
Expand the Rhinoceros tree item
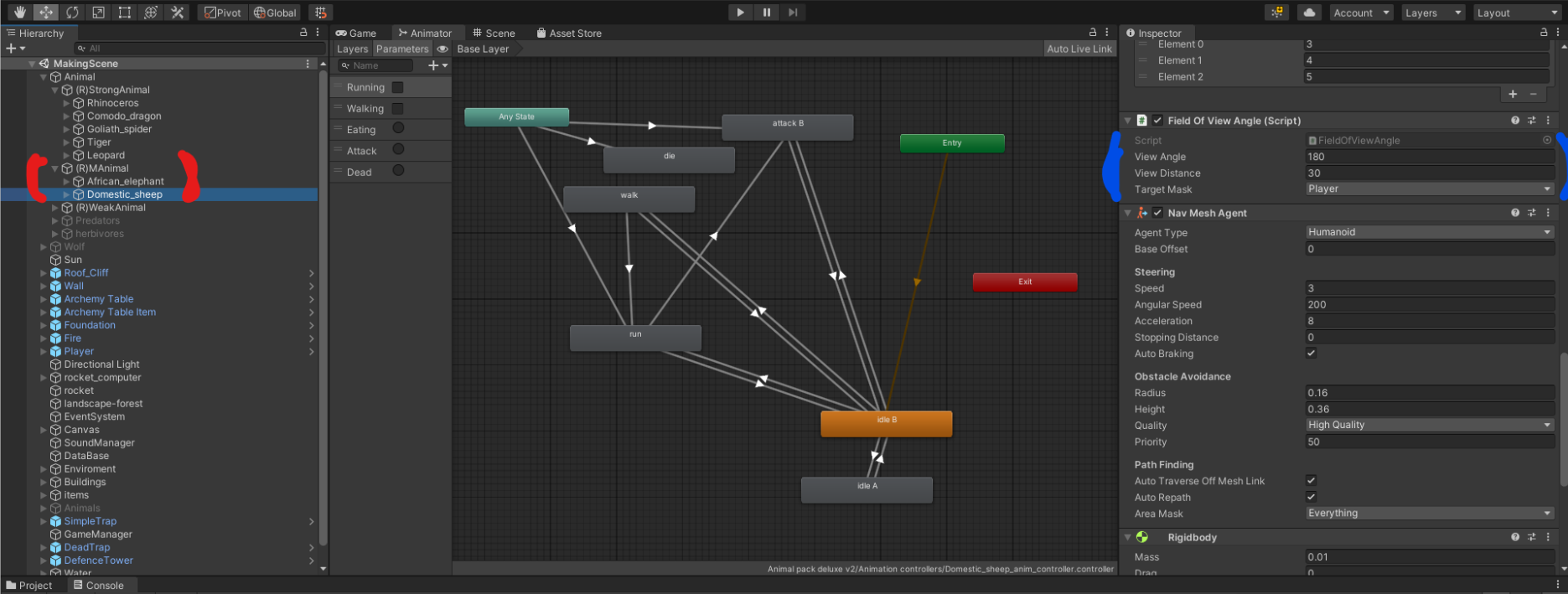67,103
